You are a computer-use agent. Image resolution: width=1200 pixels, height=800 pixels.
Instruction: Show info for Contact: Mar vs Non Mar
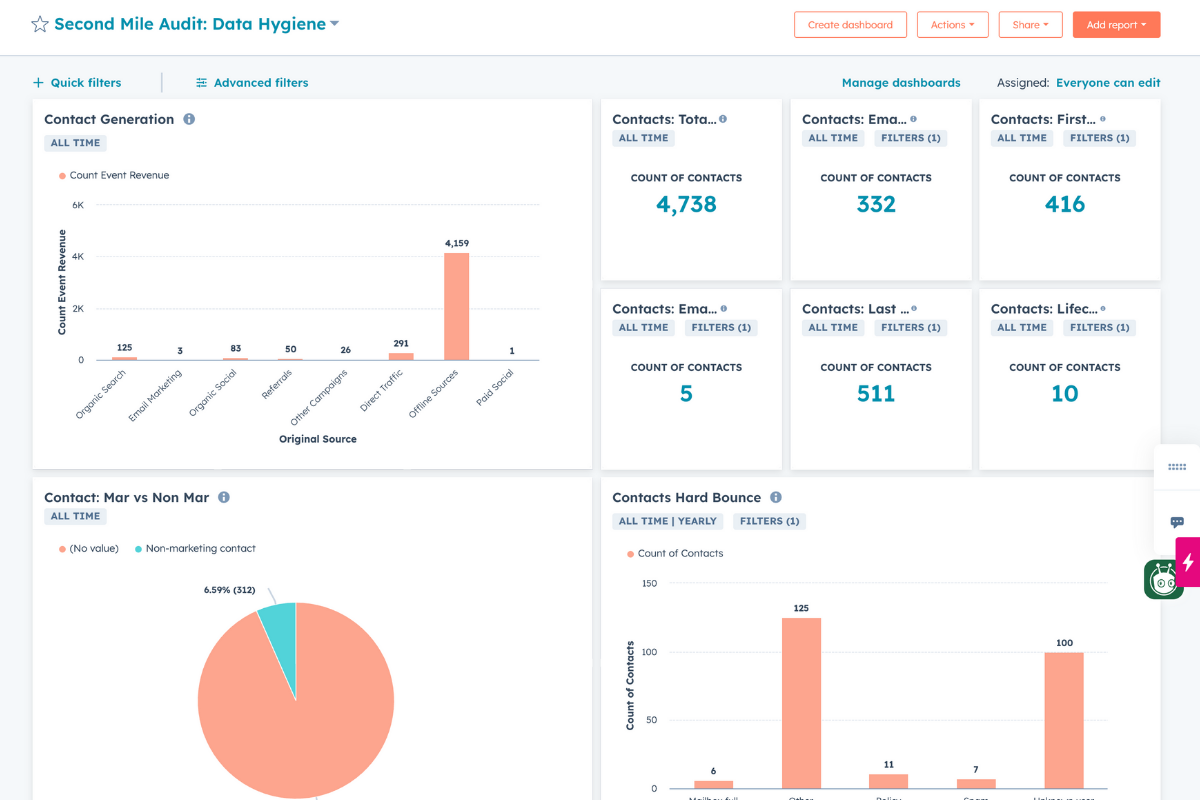click(224, 497)
